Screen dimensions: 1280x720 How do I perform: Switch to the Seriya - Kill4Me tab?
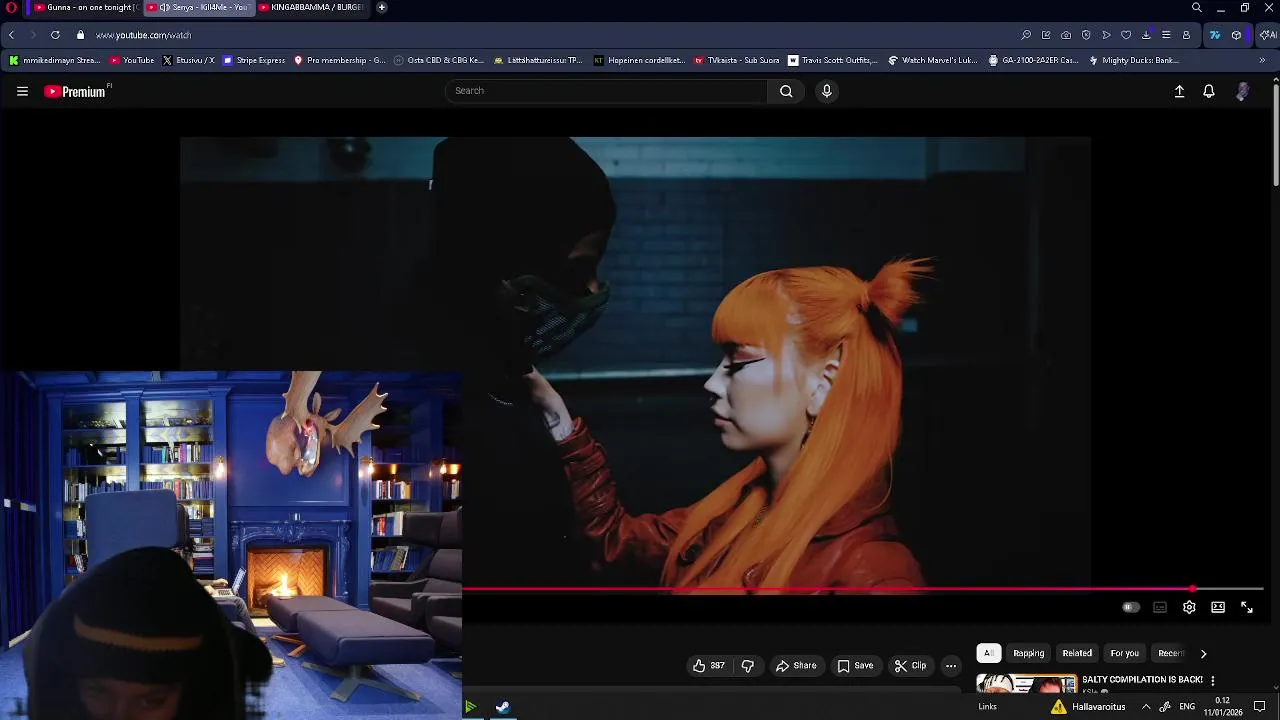pyautogui.click(x=200, y=7)
